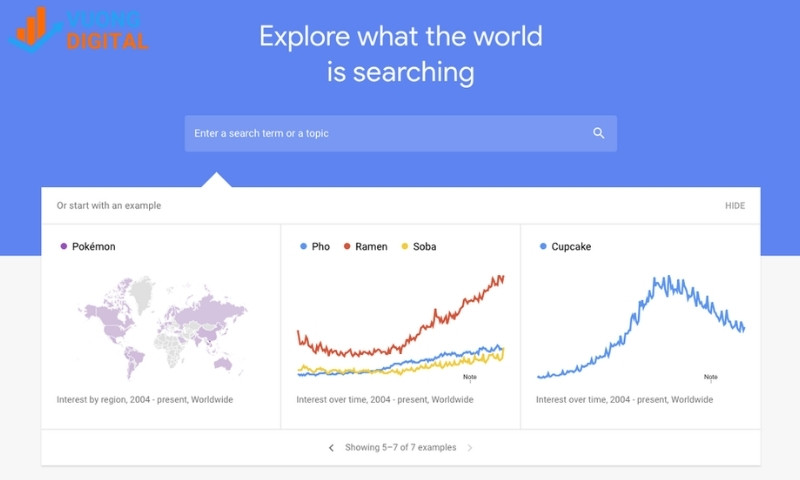This screenshot has height=480, width=800.
Task: Click the Soba term label
Action: (x=424, y=246)
